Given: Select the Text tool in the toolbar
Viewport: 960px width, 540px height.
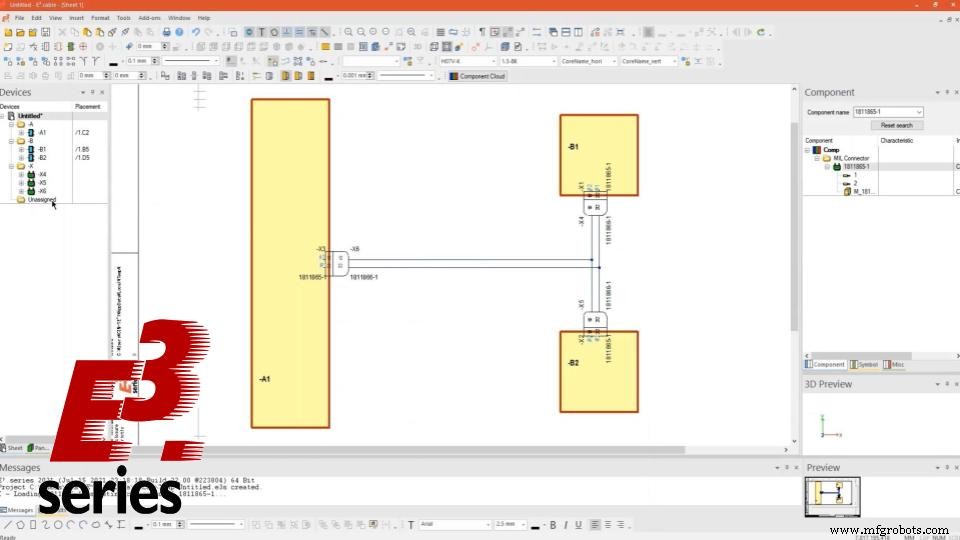Looking at the screenshot, I should [262, 32].
